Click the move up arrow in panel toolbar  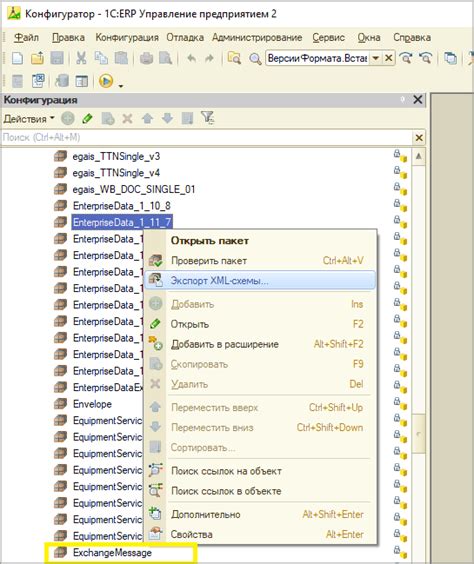[x=147, y=118]
